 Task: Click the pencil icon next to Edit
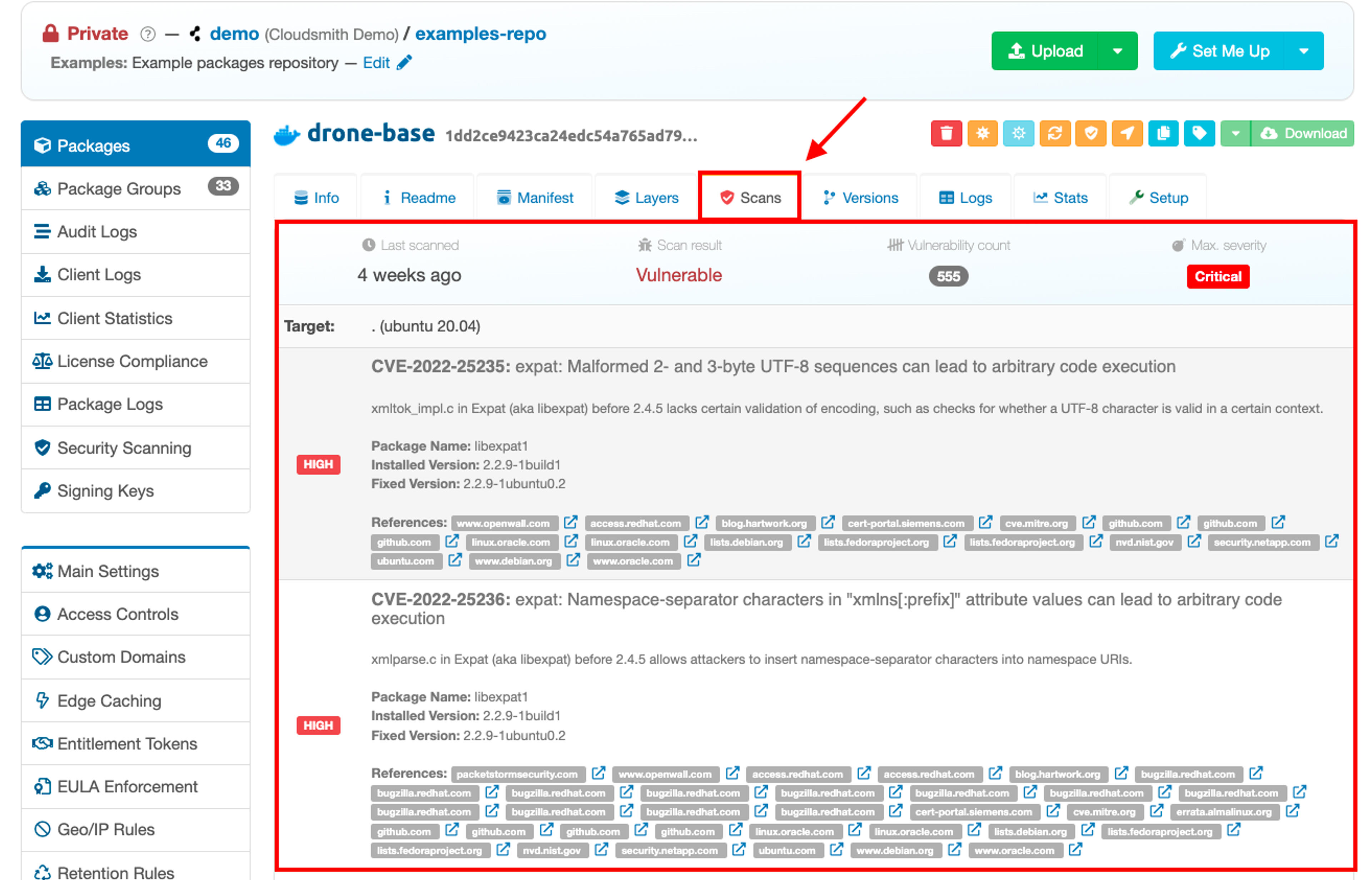tap(404, 62)
